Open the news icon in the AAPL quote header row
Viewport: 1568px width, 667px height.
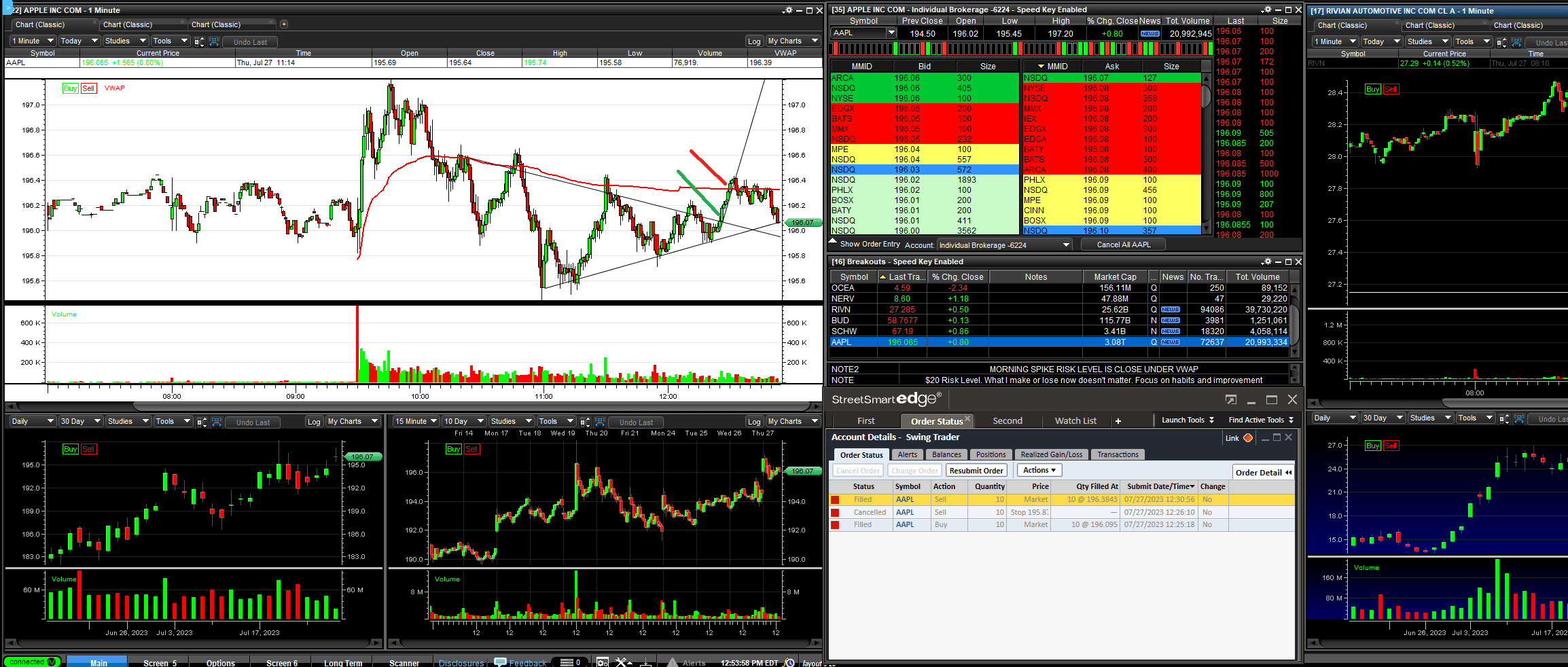click(1150, 33)
